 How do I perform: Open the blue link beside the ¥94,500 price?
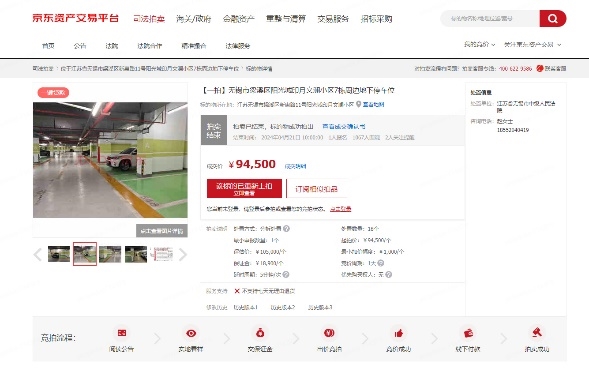[295, 166]
